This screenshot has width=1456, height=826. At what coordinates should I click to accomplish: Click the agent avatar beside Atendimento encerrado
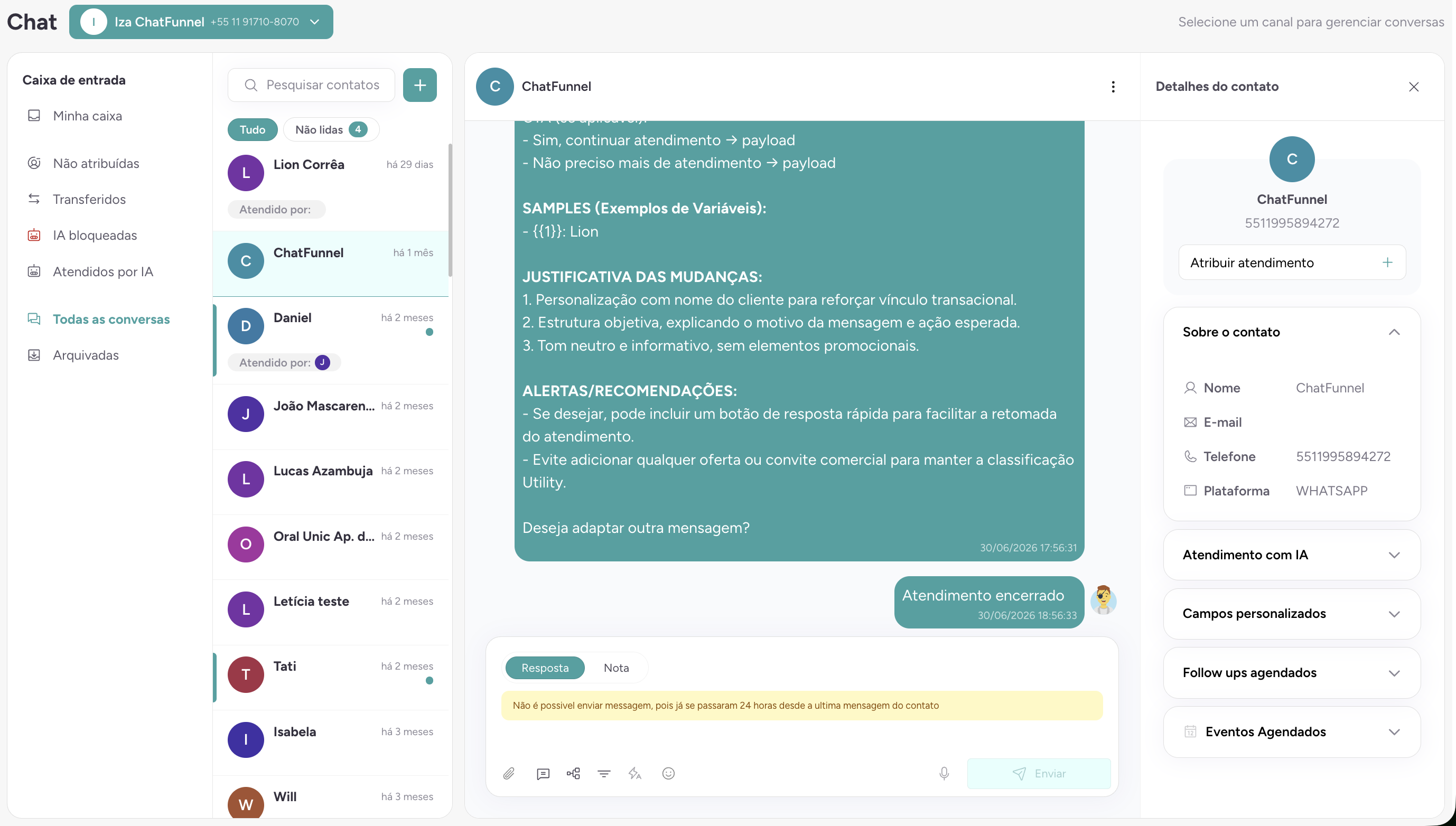click(x=1103, y=600)
